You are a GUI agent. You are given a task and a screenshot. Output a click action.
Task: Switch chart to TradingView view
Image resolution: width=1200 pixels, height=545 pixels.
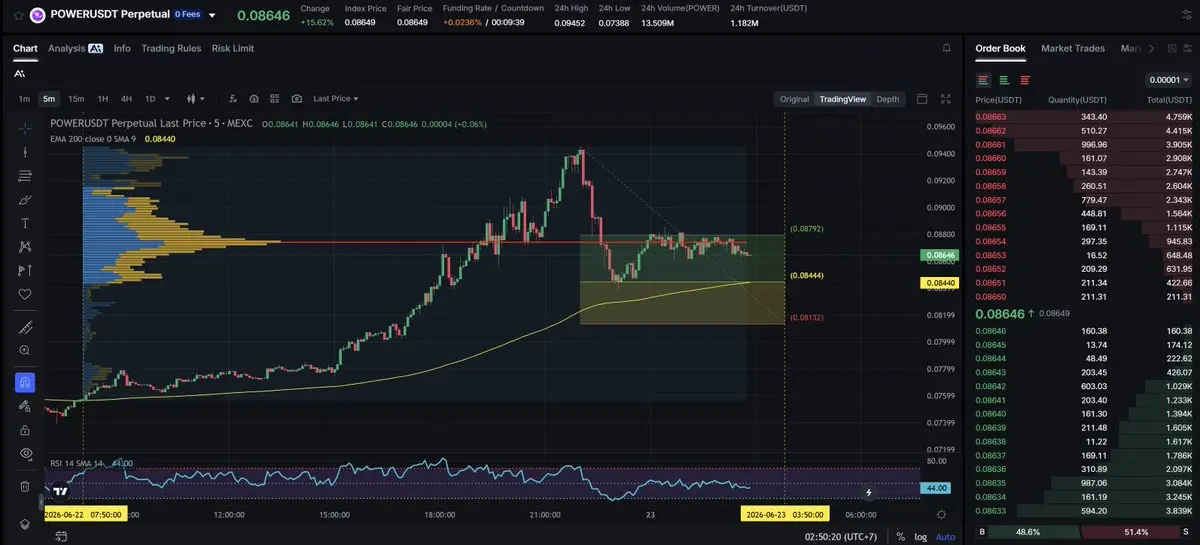tap(842, 99)
